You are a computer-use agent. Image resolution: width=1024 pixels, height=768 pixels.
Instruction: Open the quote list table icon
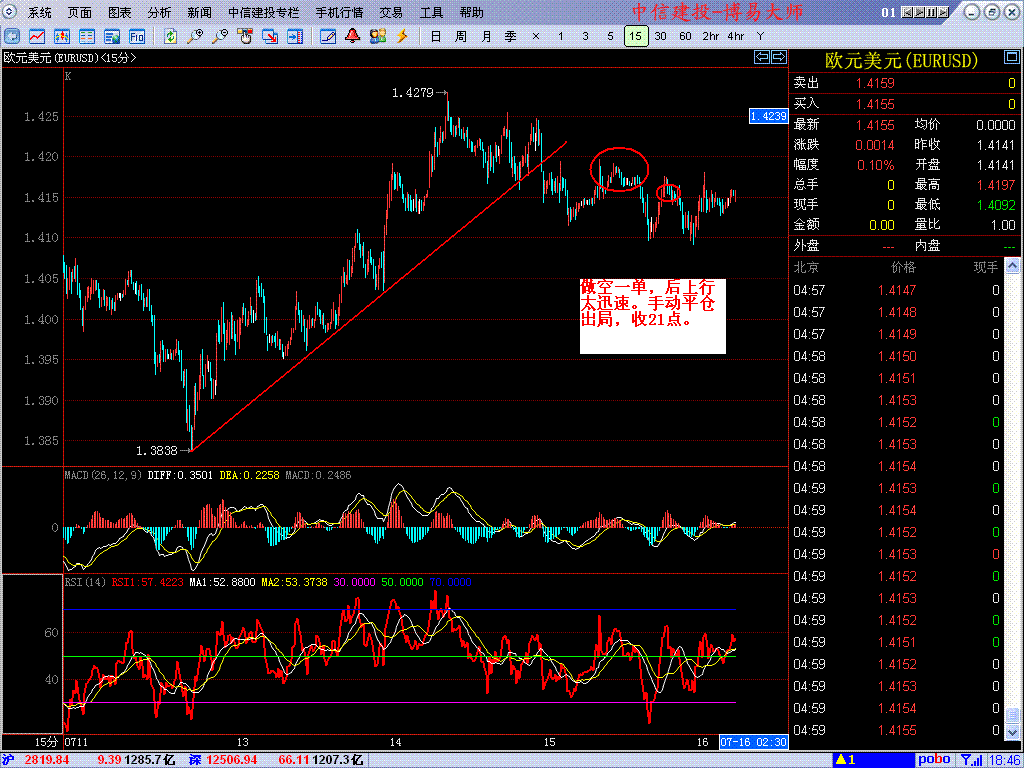[x=86, y=36]
